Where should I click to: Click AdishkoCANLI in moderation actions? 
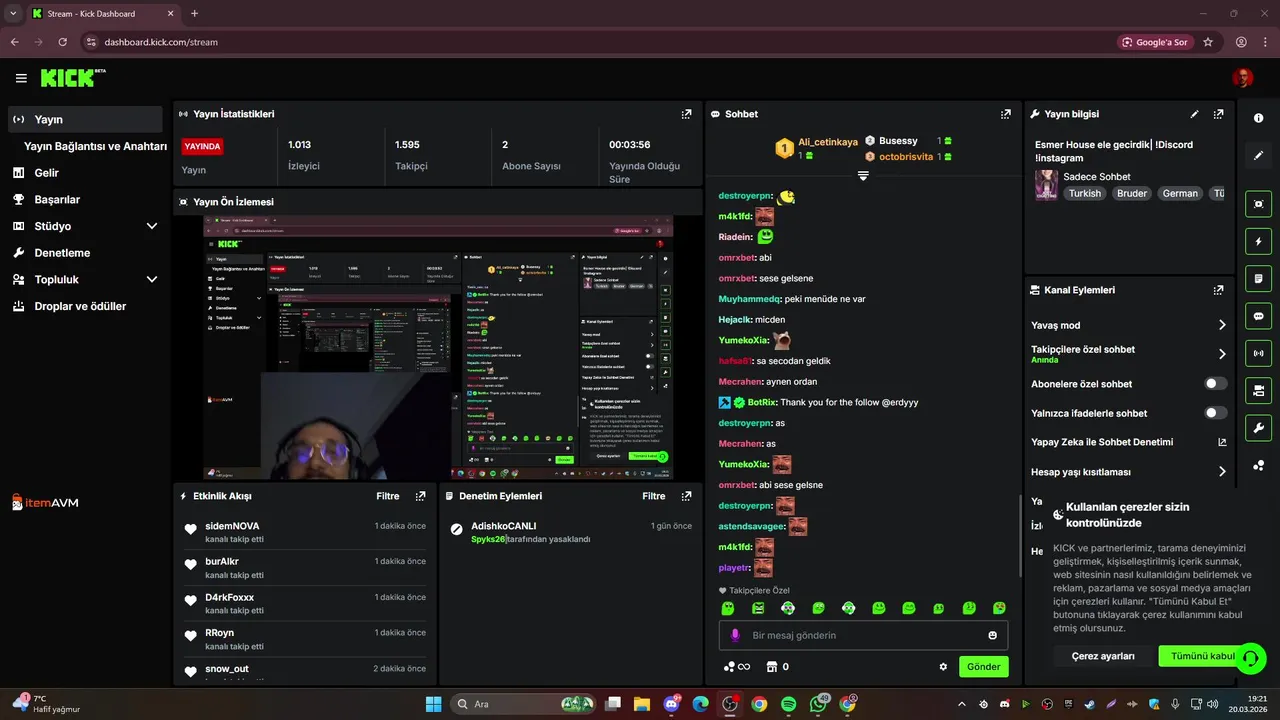point(504,526)
